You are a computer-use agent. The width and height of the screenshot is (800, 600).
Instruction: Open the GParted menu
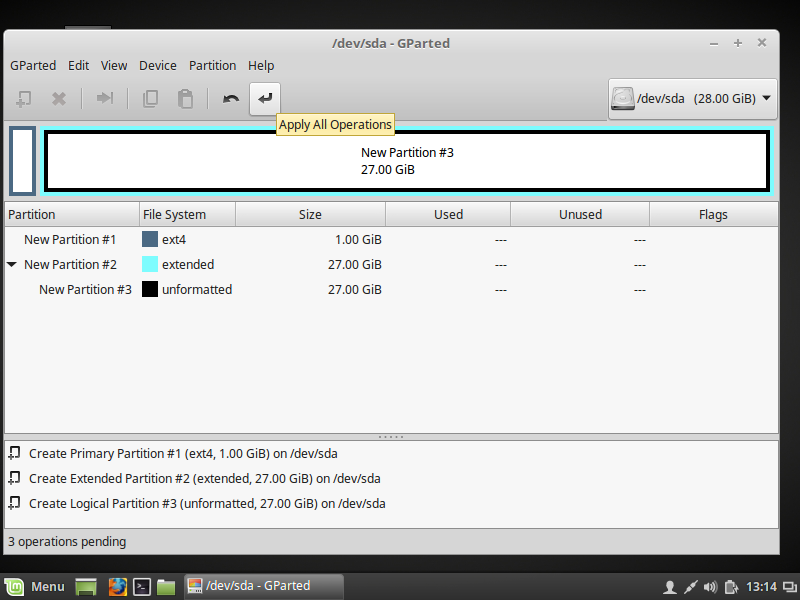tap(33, 66)
